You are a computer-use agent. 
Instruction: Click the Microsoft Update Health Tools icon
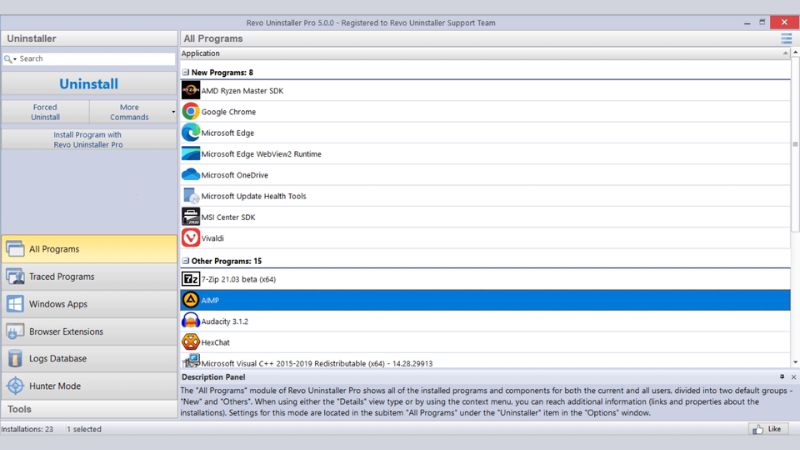click(191, 196)
